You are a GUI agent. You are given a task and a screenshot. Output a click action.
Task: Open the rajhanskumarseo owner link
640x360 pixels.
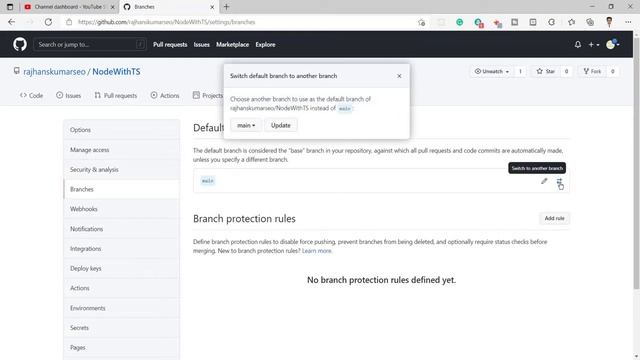pyautogui.click(x=54, y=71)
